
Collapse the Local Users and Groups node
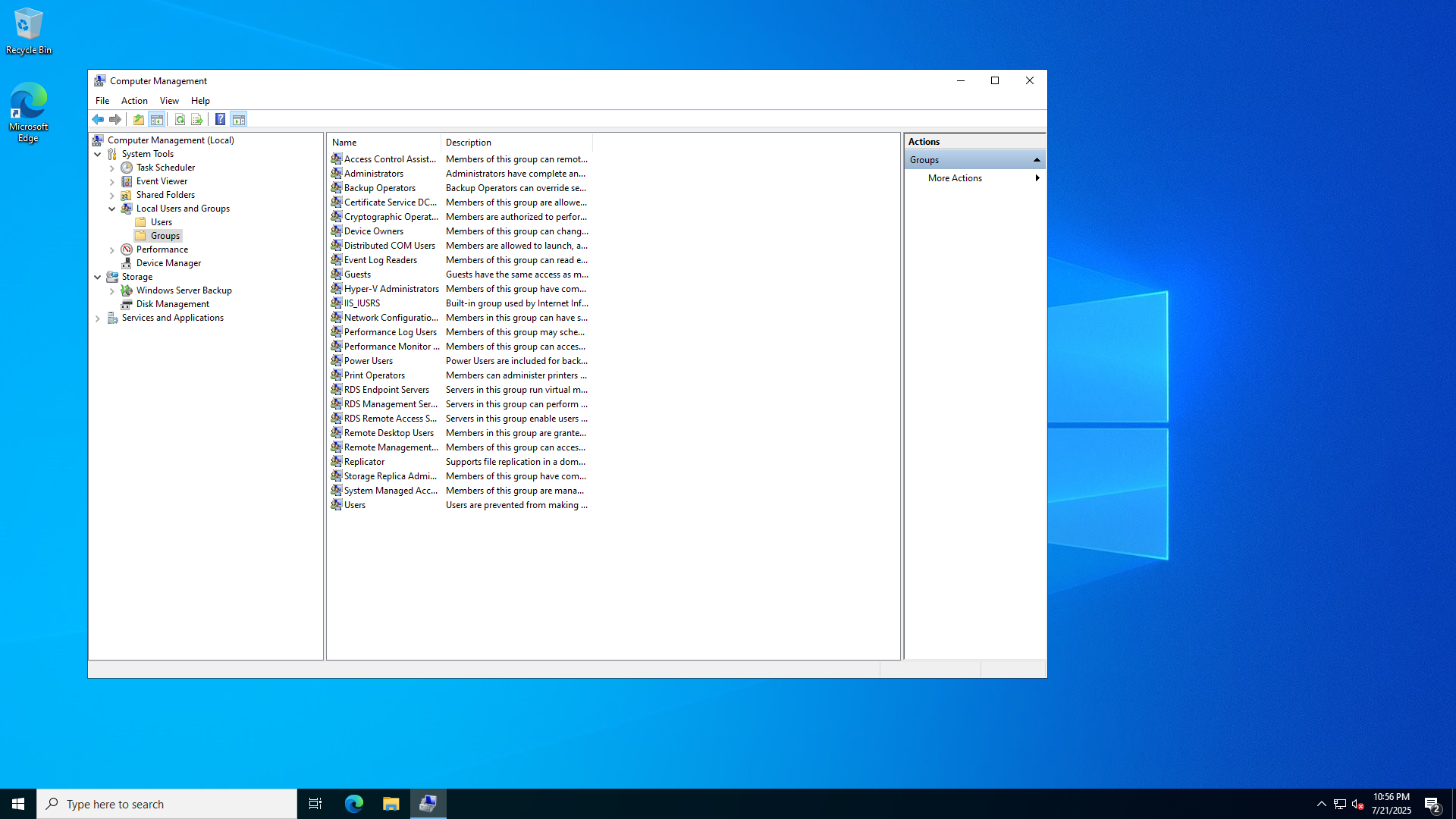click(x=112, y=209)
